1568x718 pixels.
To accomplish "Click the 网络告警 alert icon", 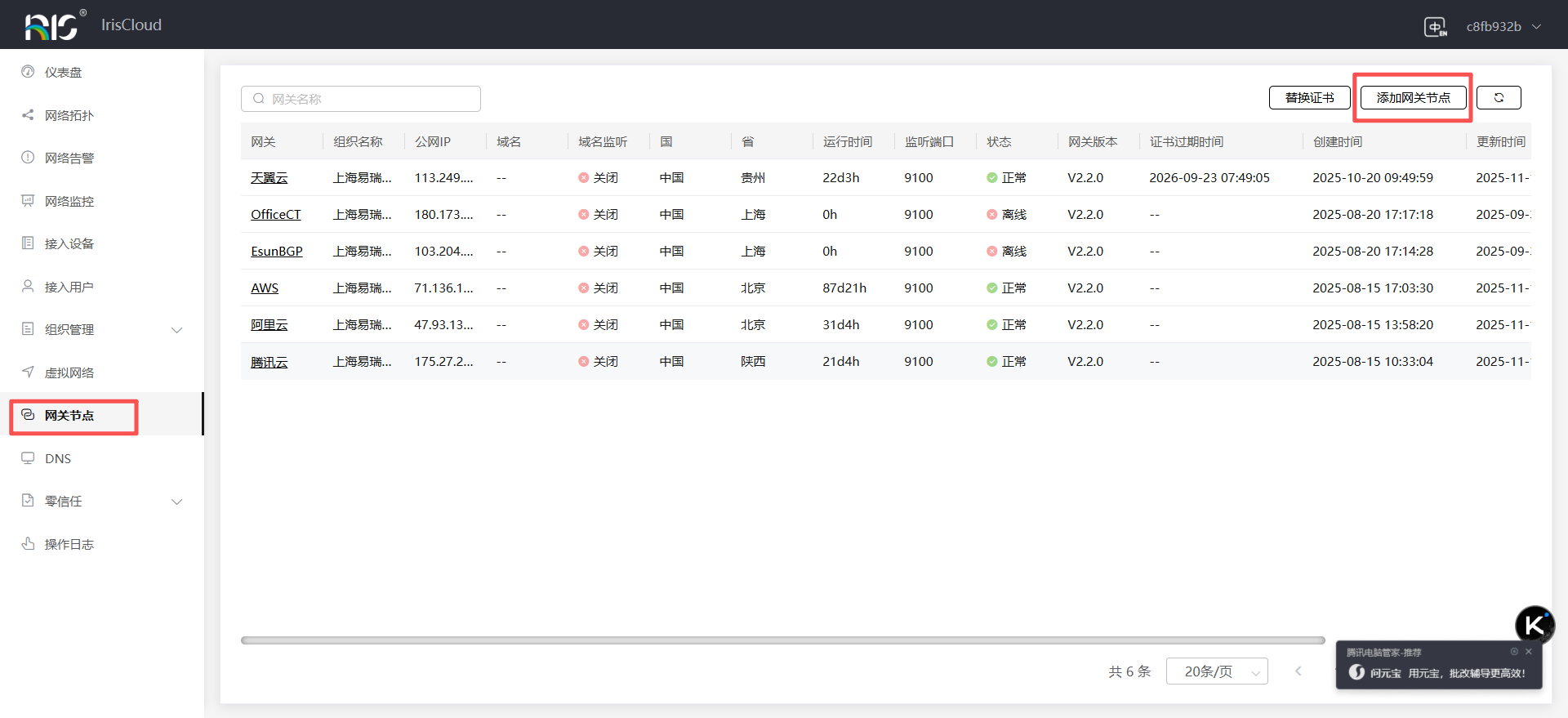I will 28,158.
